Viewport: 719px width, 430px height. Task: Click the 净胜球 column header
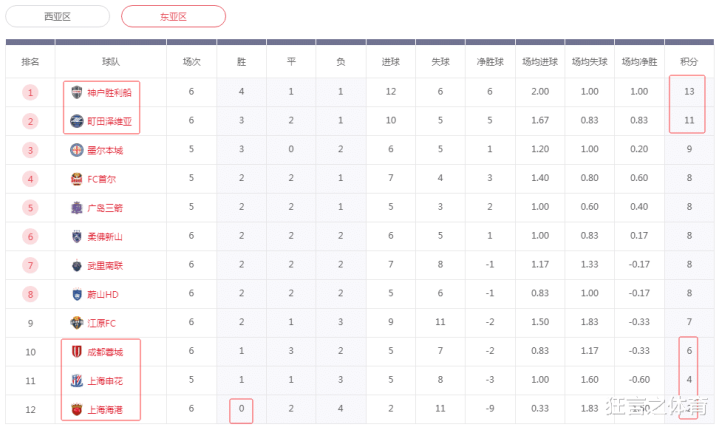(490, 62)
